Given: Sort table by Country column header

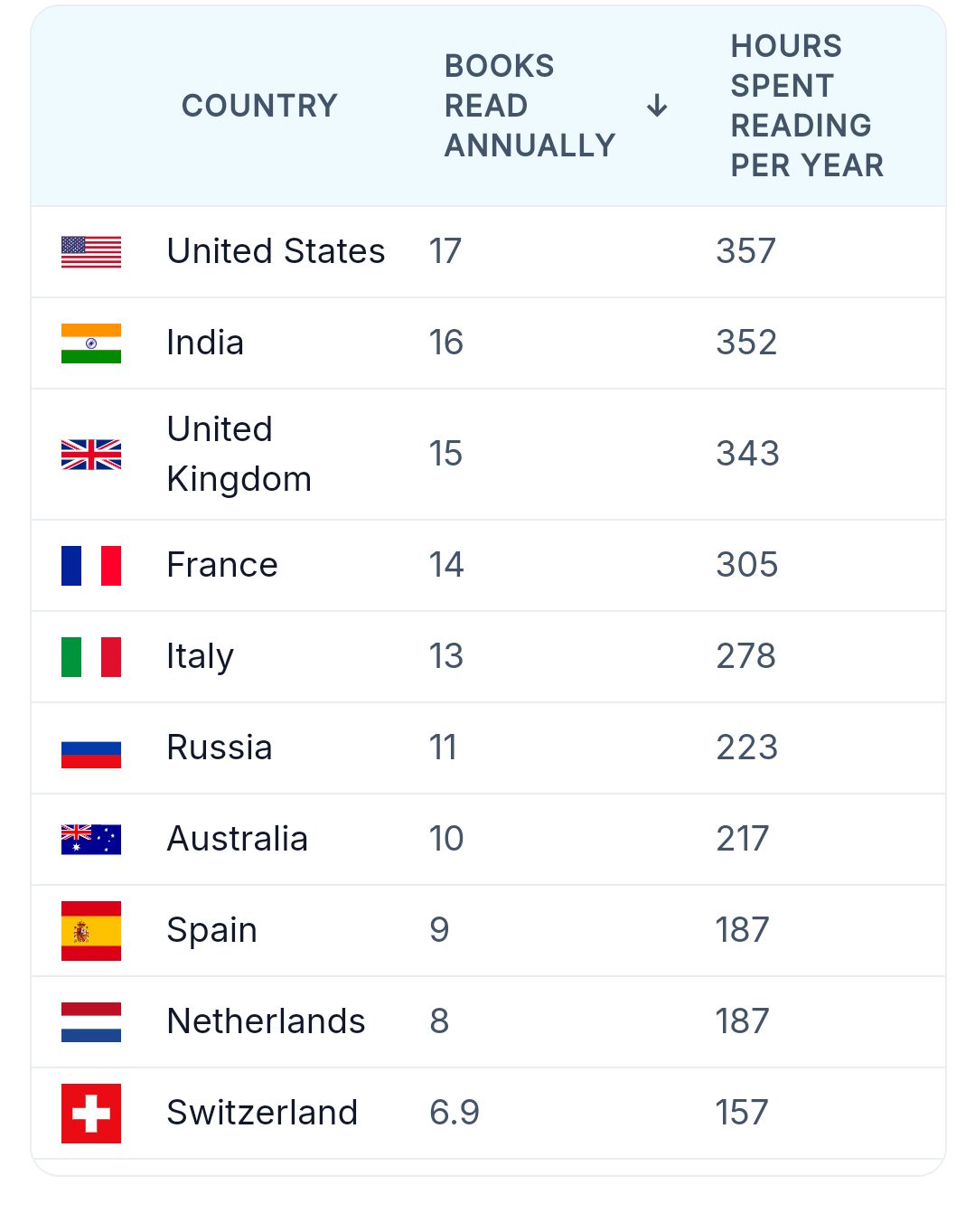Looking at the screenshot, I should click(259, 106).
